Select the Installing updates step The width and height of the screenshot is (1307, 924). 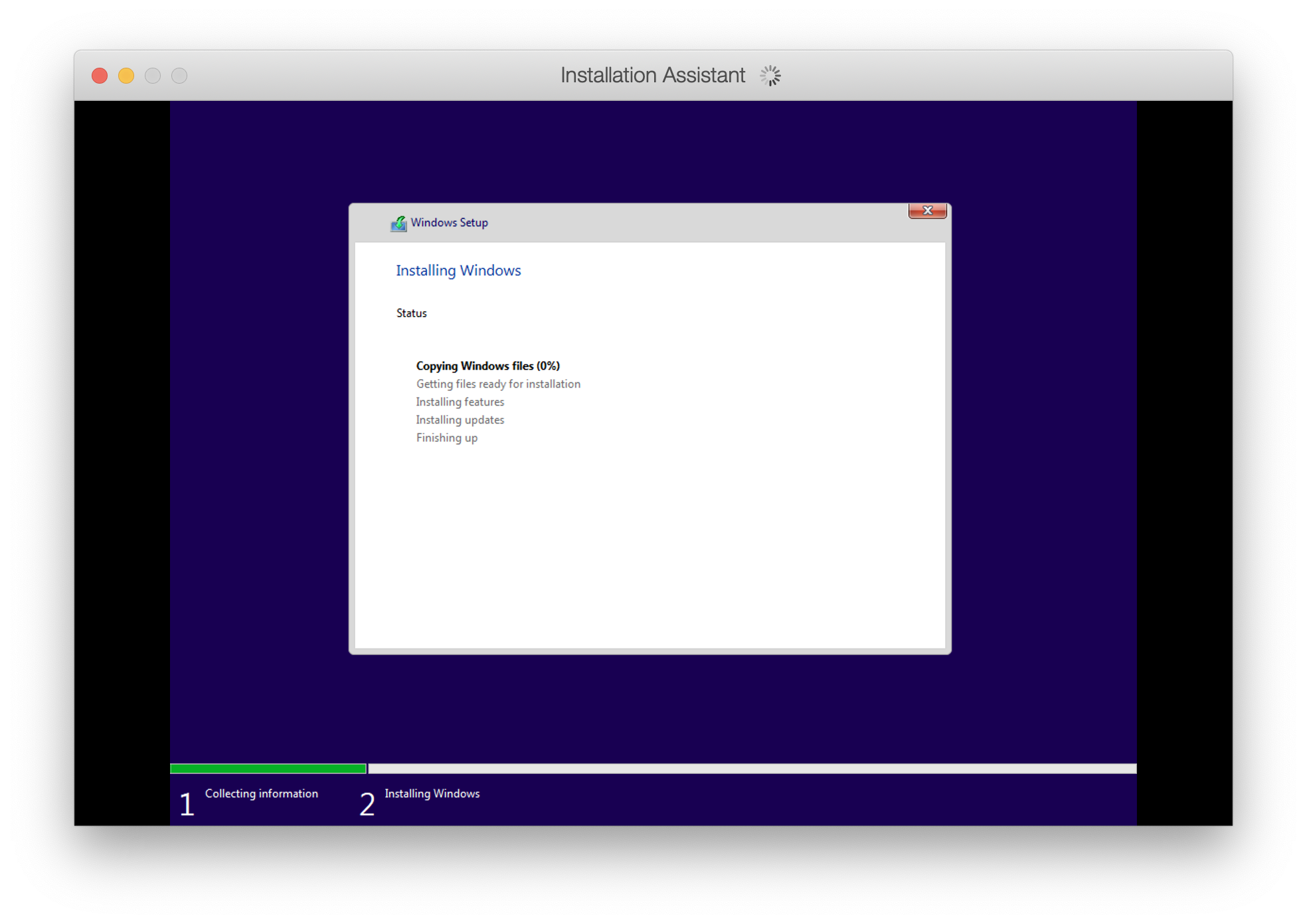click(x=460, y=420)
